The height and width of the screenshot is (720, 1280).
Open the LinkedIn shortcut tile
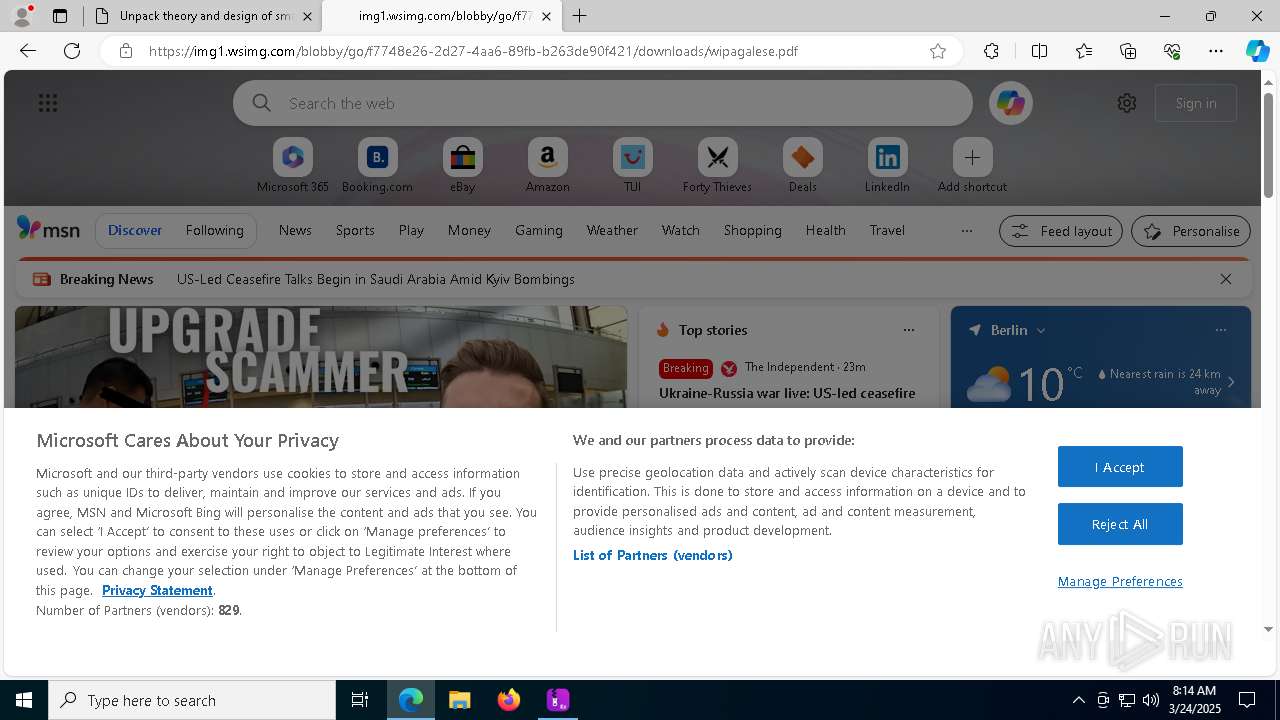tap(887, 166)
